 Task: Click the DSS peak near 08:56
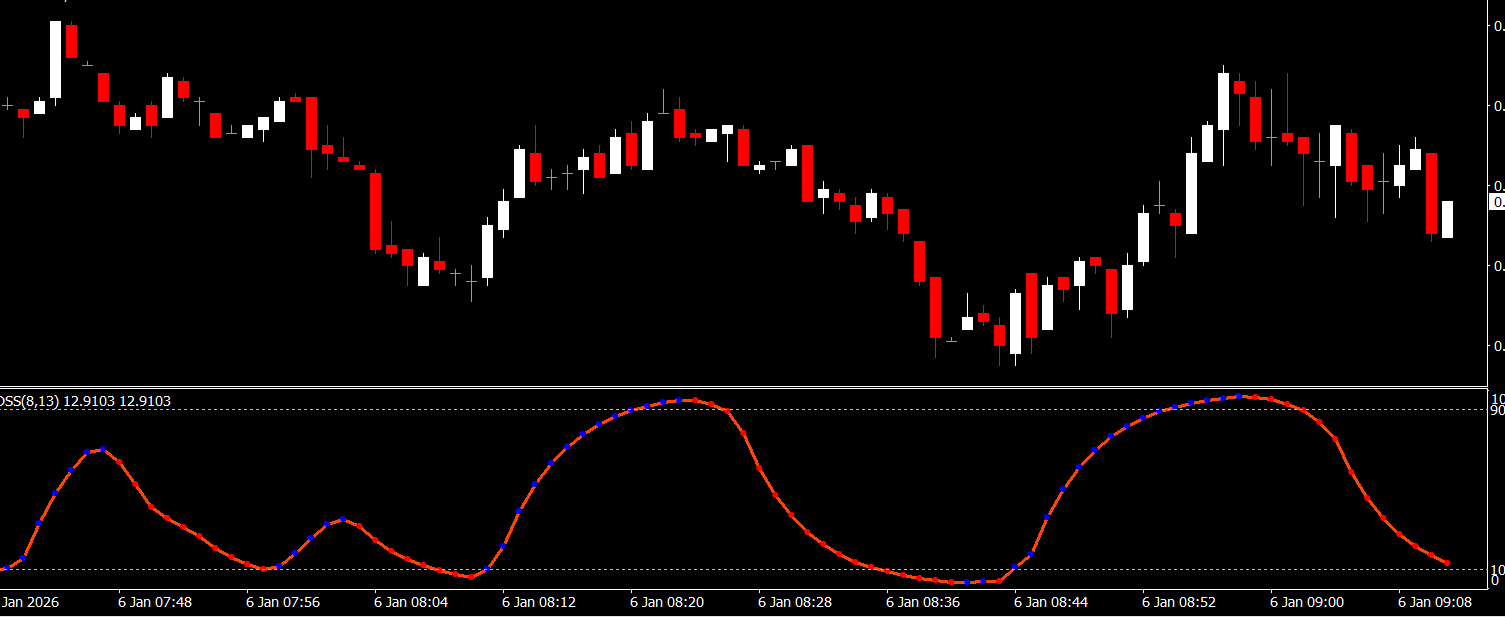(1240, 396)
